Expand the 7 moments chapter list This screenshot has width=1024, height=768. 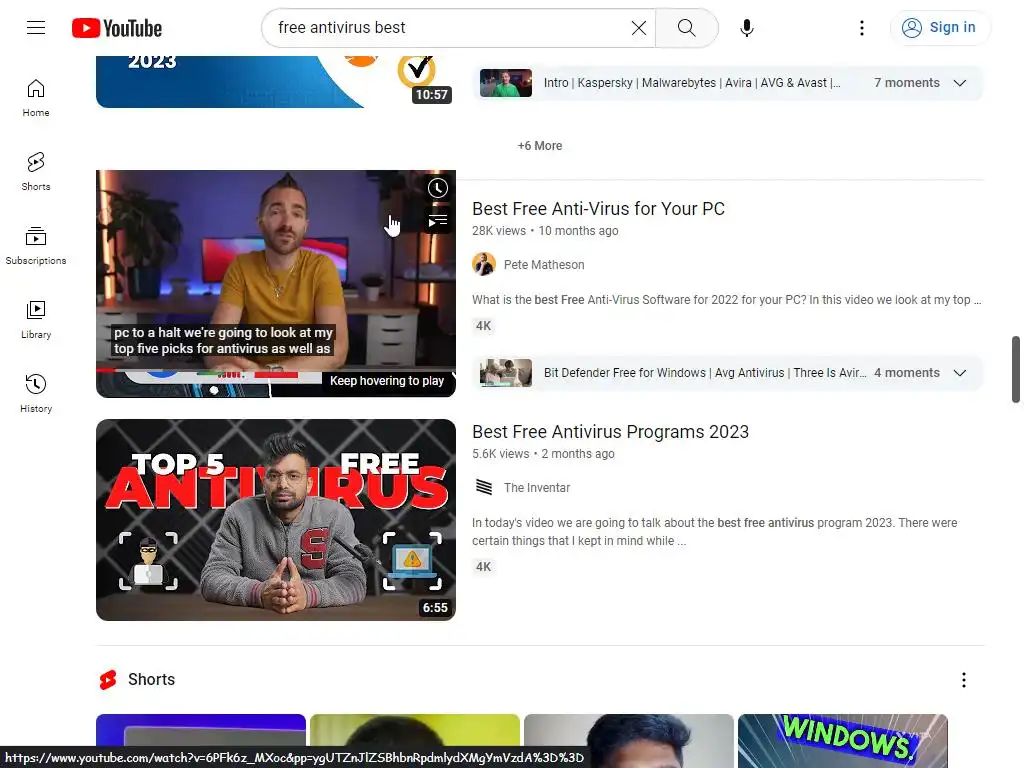(x=959, y=83)
